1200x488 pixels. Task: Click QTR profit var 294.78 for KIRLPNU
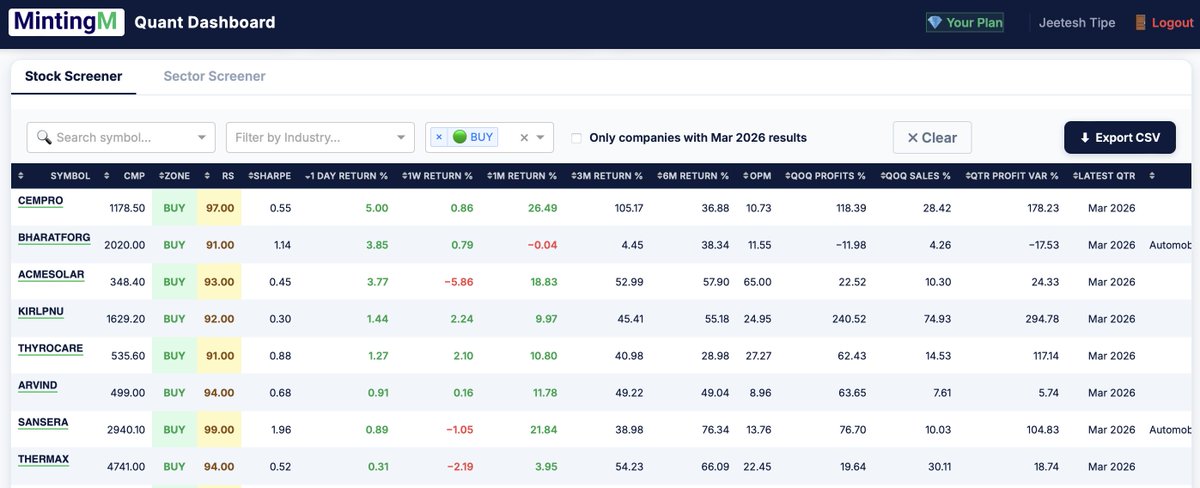[x=1040, y=319]
